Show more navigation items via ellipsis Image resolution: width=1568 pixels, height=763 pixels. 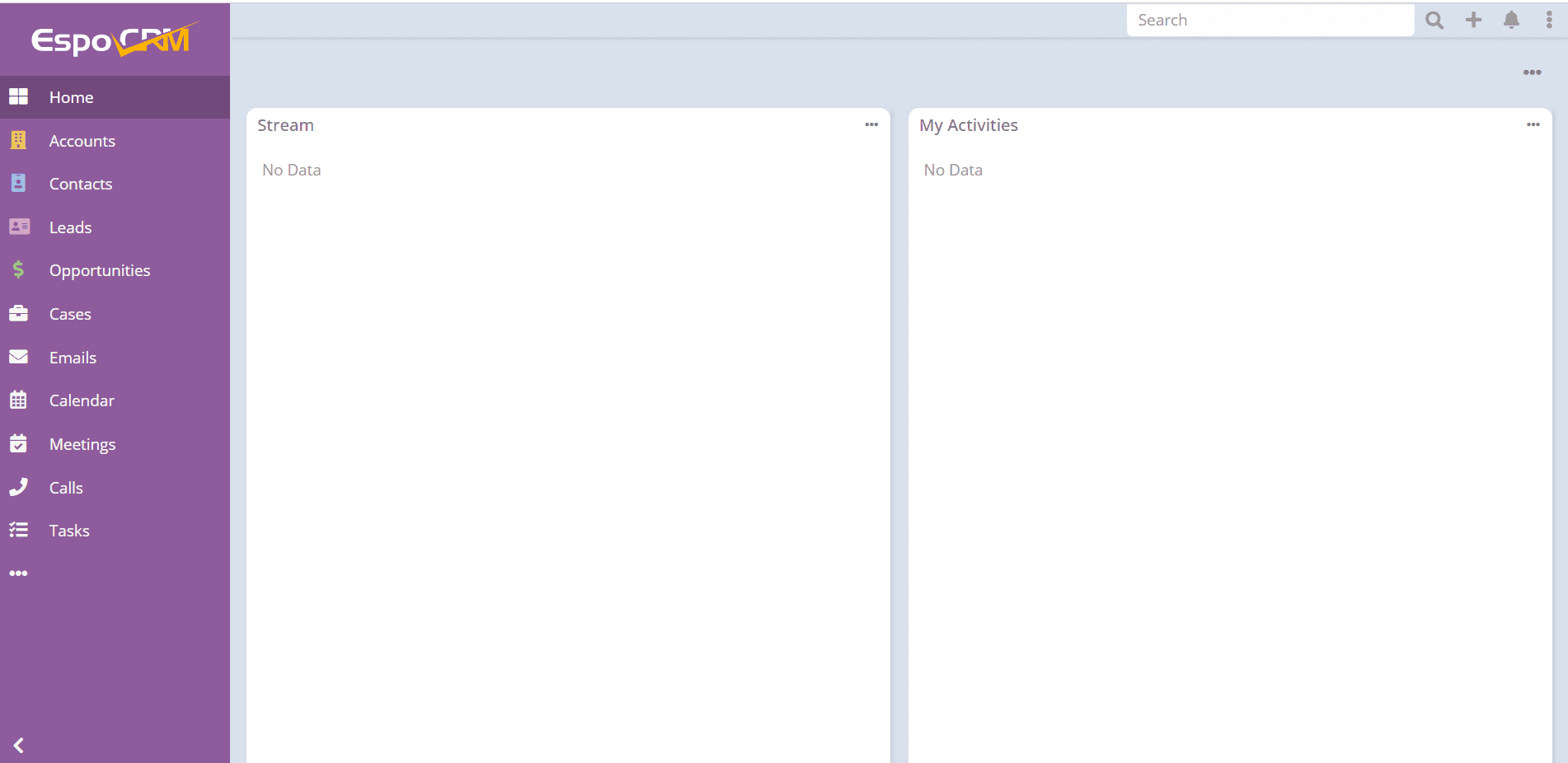click(x=19, y=573)
